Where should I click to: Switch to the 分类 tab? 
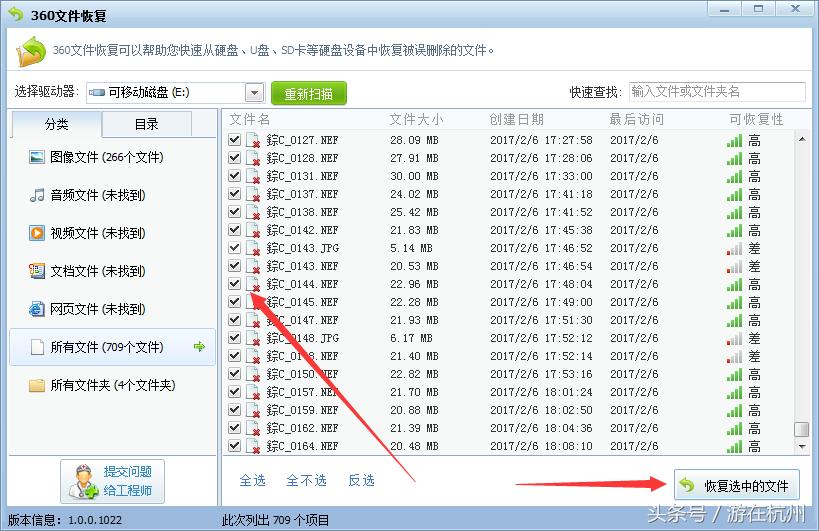click(56, 124)
